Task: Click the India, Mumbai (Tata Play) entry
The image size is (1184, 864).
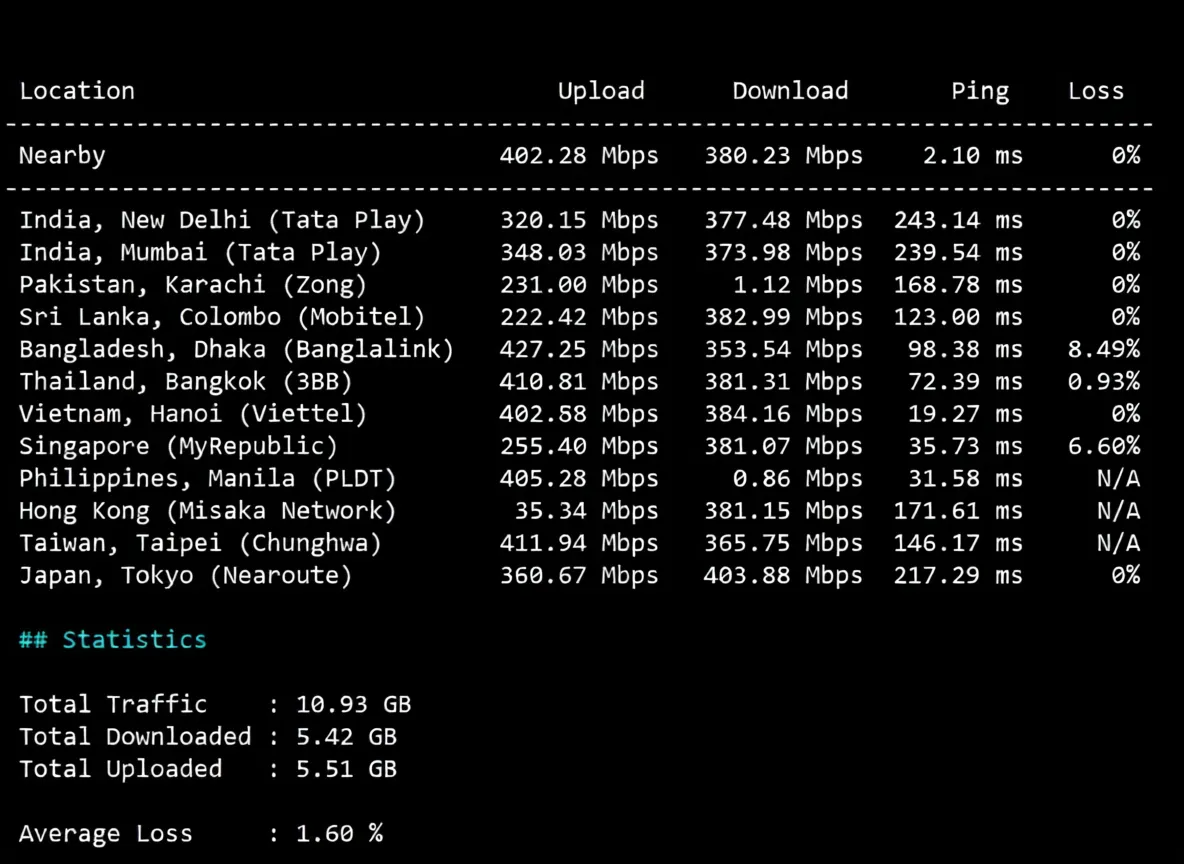Action: click(x=201, y=252)
